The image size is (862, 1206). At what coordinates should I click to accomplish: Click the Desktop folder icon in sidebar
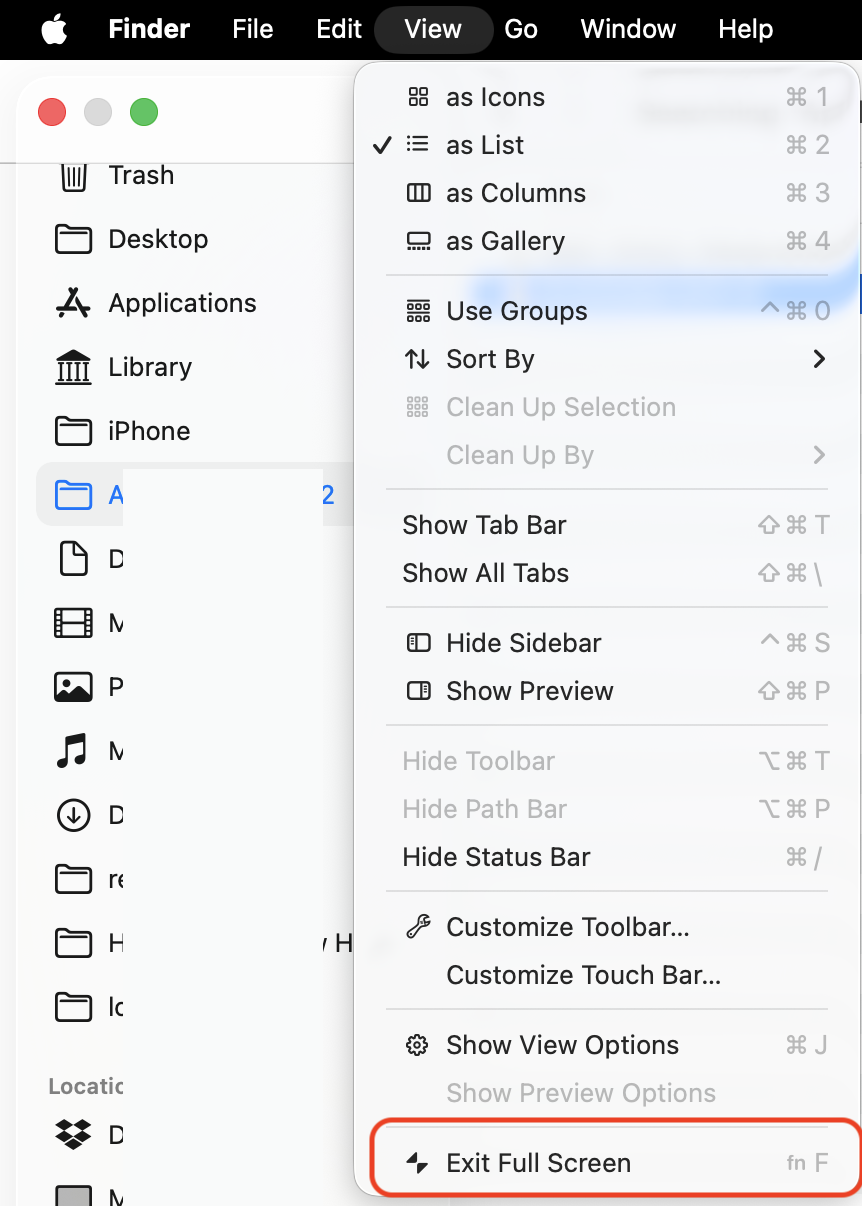(73, 239)
